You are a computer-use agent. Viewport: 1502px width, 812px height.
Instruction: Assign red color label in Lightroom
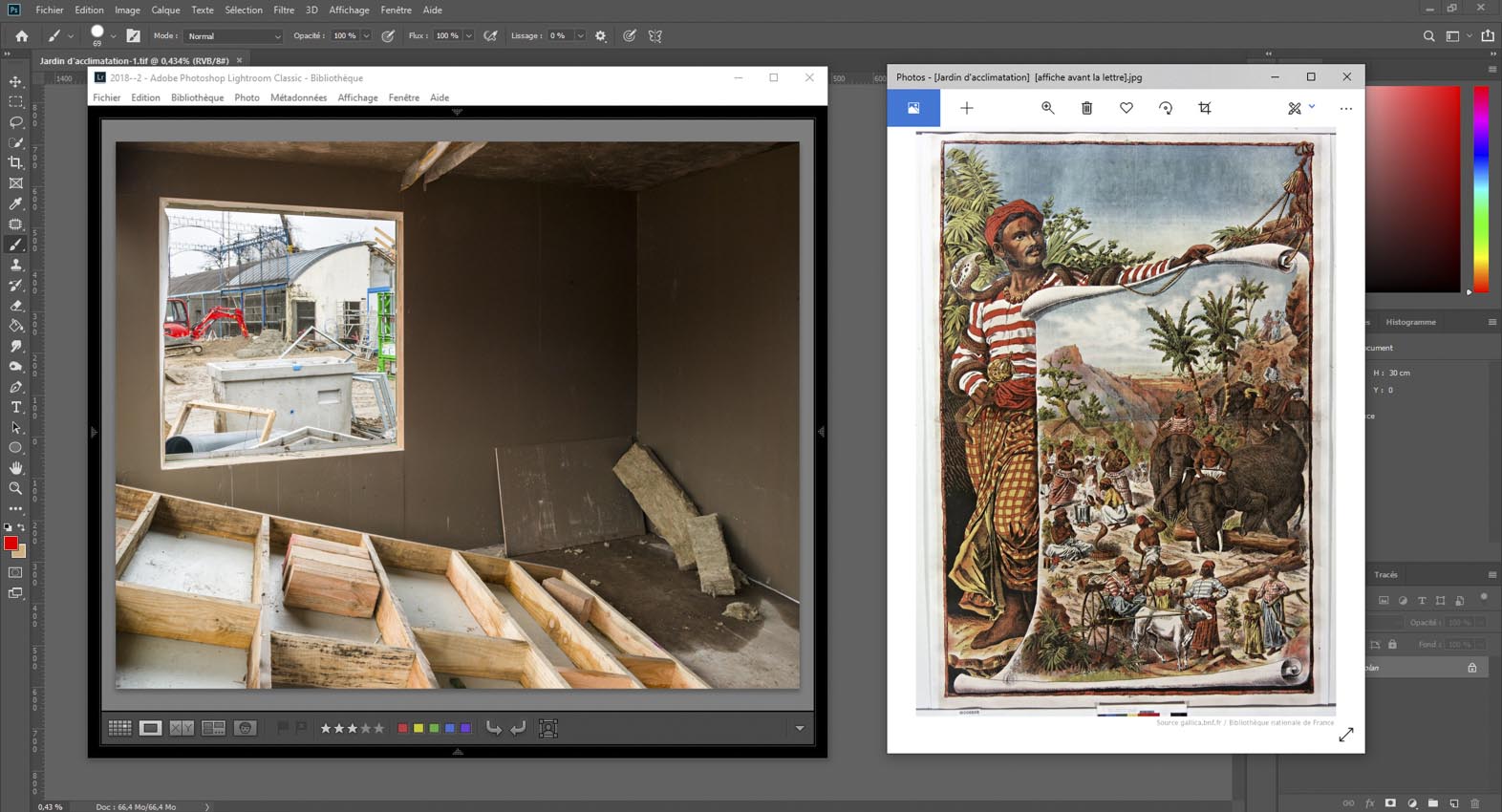pyautogui.click(x=402, y=728)
